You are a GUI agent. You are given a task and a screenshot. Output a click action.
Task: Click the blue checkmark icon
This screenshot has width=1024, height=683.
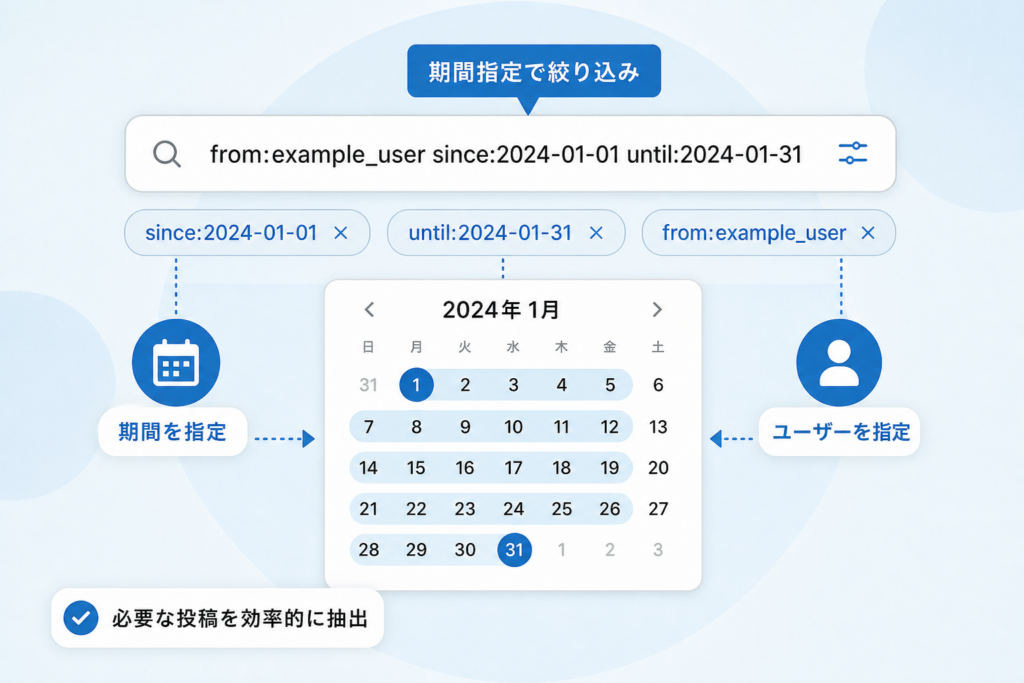tap(81, 618)
